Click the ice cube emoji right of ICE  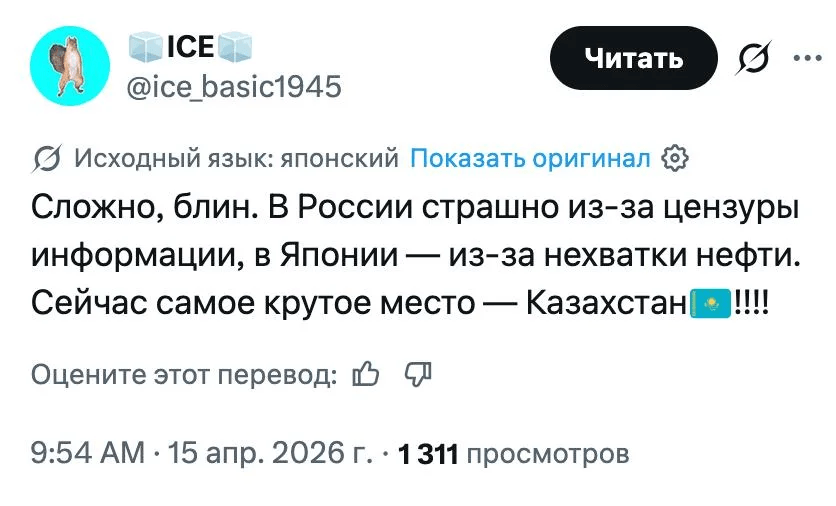click(234, 47)
